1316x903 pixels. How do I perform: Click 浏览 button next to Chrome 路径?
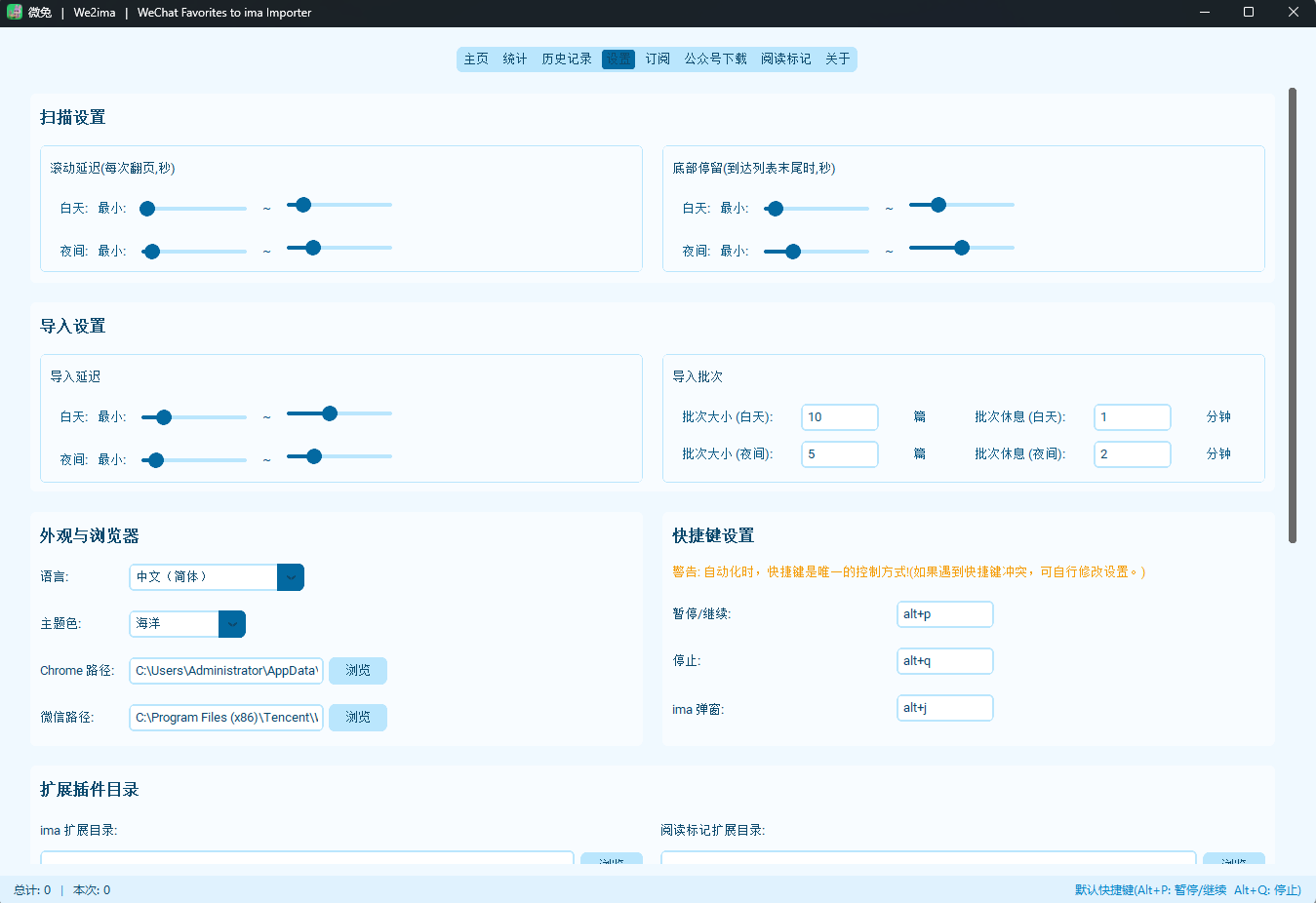point(358,671)
